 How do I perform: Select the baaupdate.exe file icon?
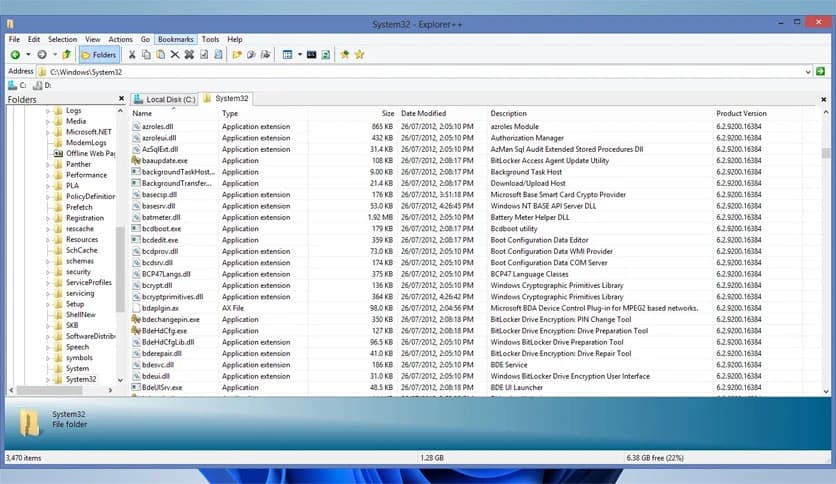pyautogui.click(x=136, y=160)
